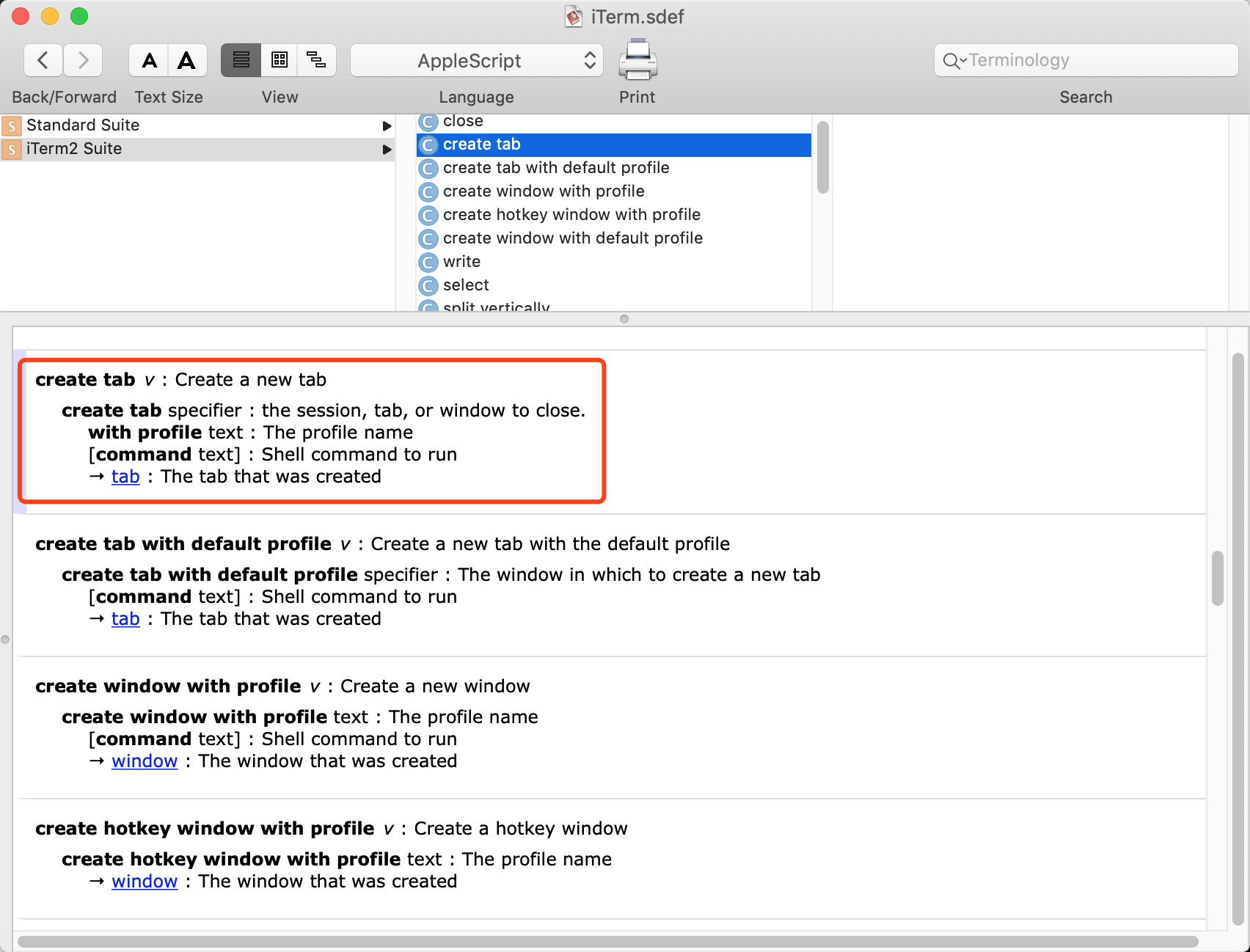The width and height of the screenshot is (1250, 952).
Task: Switch to hierarchy tree view mode
Action: click(317, 60)
